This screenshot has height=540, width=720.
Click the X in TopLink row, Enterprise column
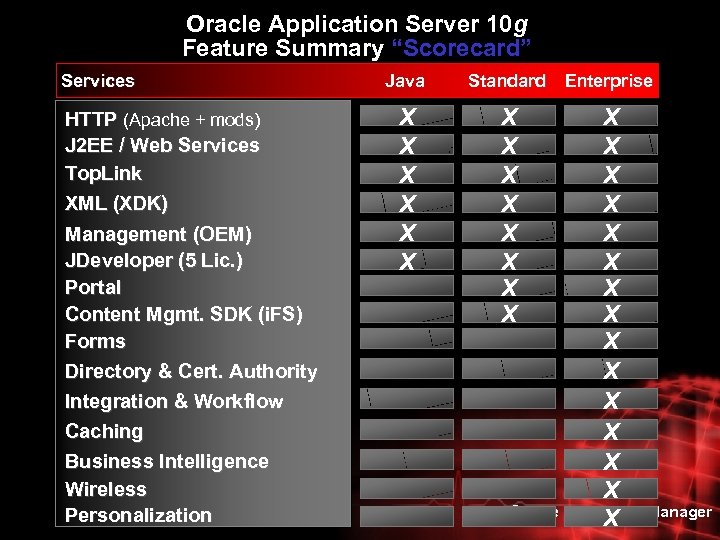611,174
